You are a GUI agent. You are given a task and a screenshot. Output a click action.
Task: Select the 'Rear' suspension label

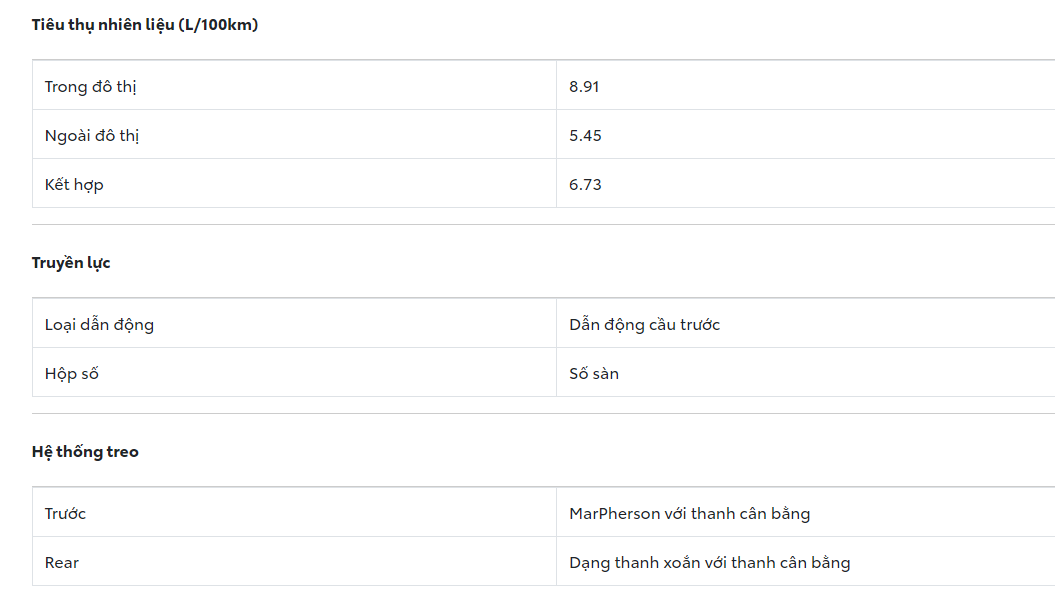(62, 563)
